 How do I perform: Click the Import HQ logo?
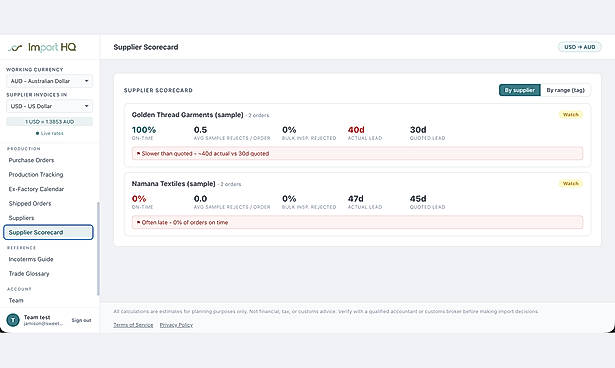pos(42,47)
